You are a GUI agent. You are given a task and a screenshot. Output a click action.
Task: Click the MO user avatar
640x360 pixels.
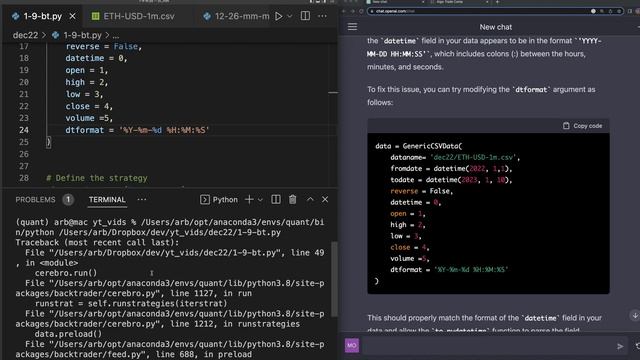(352, 345)
